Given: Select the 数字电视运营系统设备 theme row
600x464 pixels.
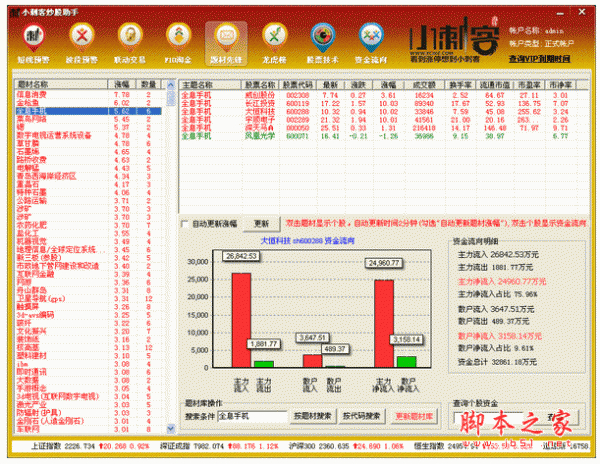Looking at the screenshot, I should (x=88, y=135).
